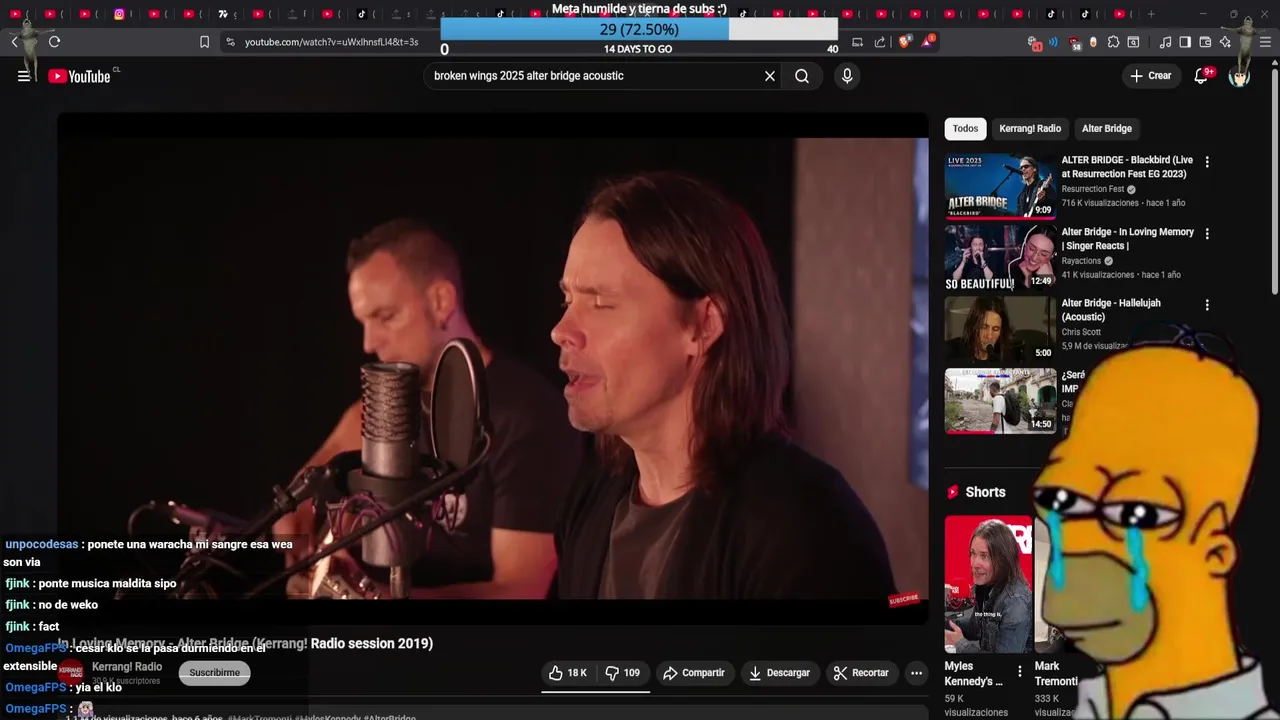Open the Crear upload menu

[x=1150, y=76]
